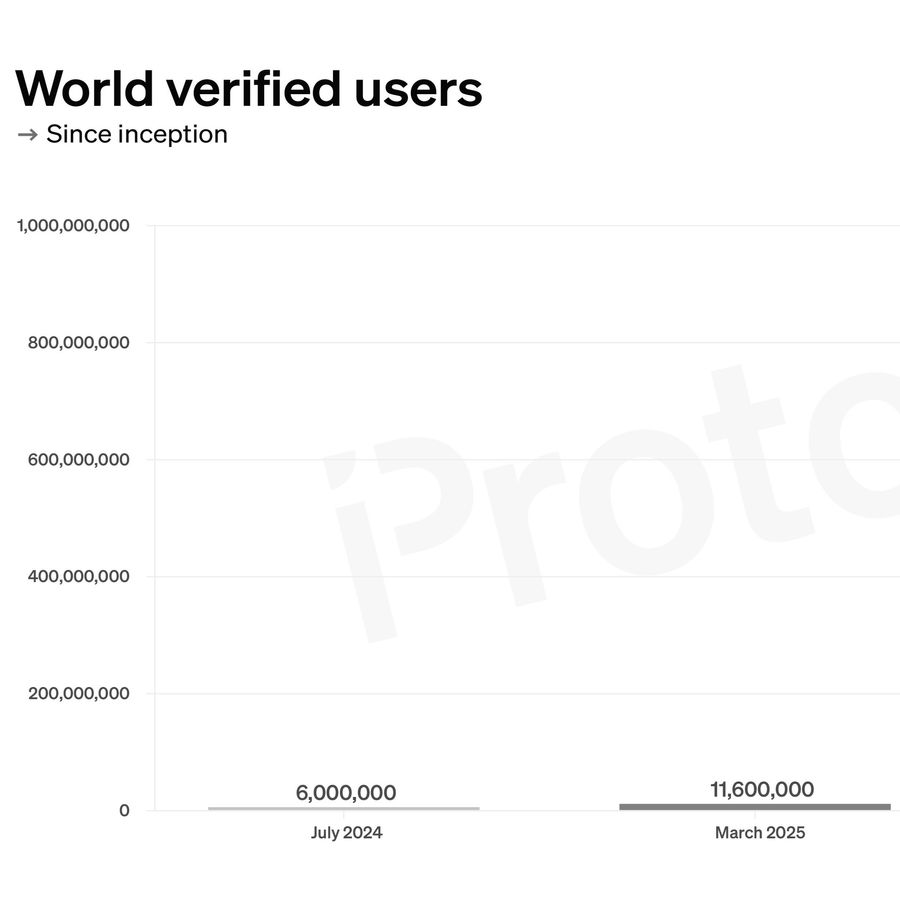Click the July 2024 bar
Screen dimensions: 900x900
[x=344, y=808]
